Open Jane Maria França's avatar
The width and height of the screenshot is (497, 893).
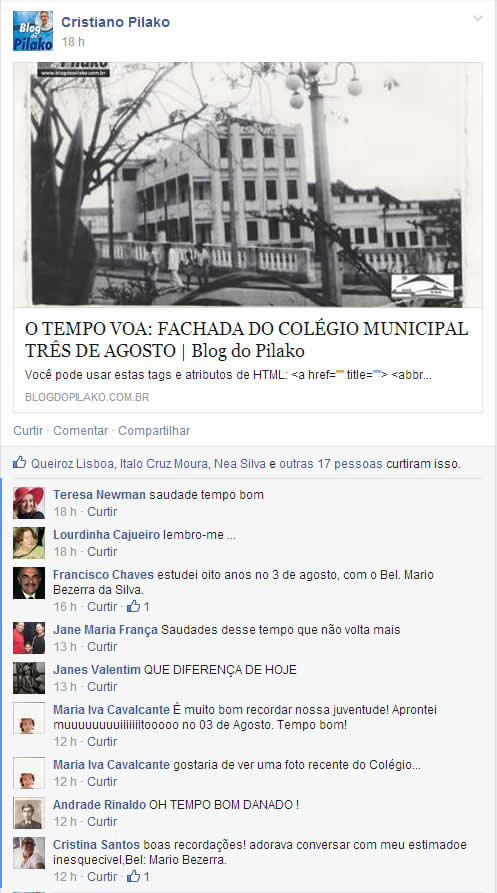(x=29, y=638)
